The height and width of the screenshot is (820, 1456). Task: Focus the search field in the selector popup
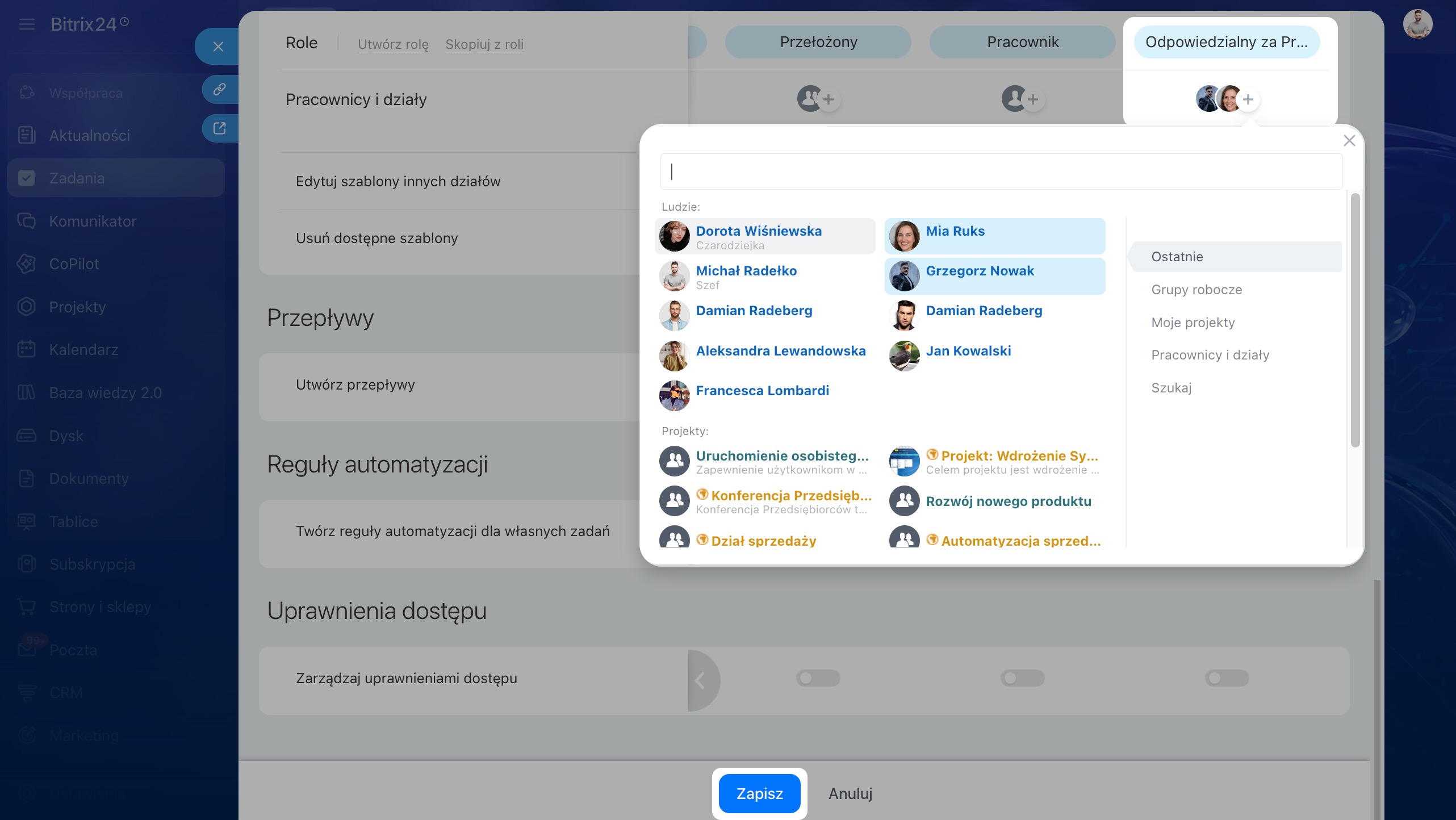(1001, 171)
